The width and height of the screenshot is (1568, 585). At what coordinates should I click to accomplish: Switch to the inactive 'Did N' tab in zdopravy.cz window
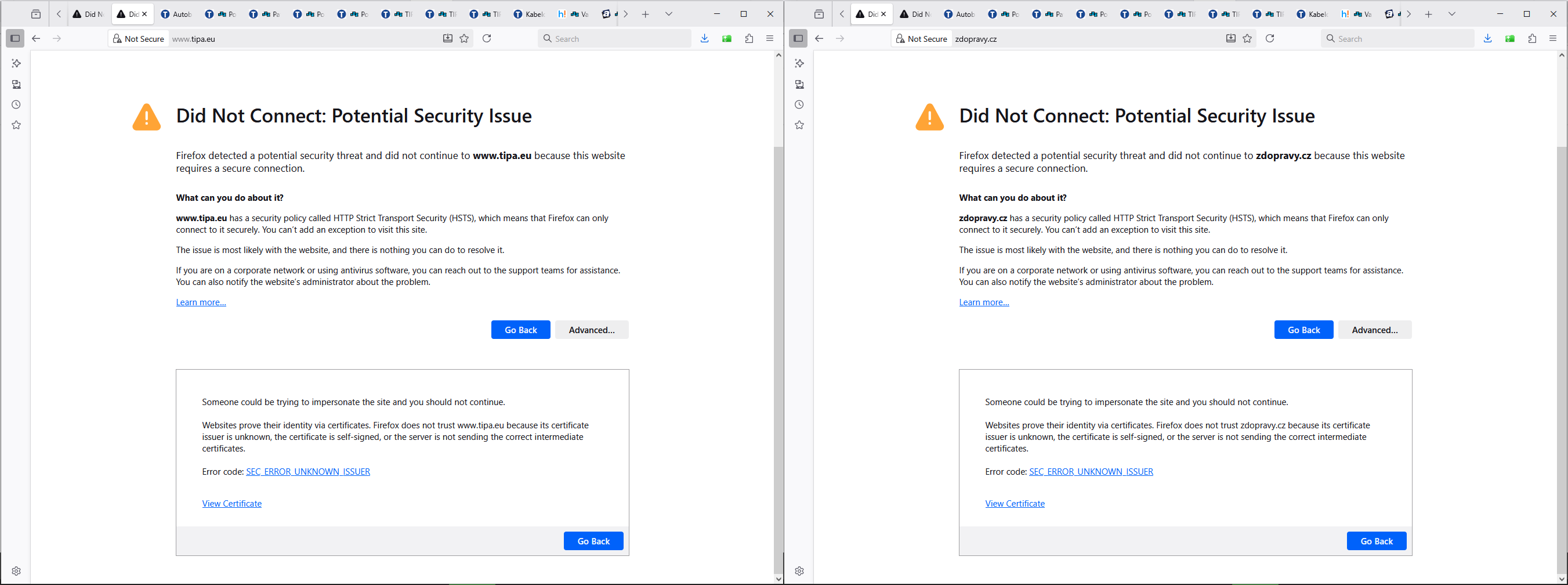pos(915,14)
